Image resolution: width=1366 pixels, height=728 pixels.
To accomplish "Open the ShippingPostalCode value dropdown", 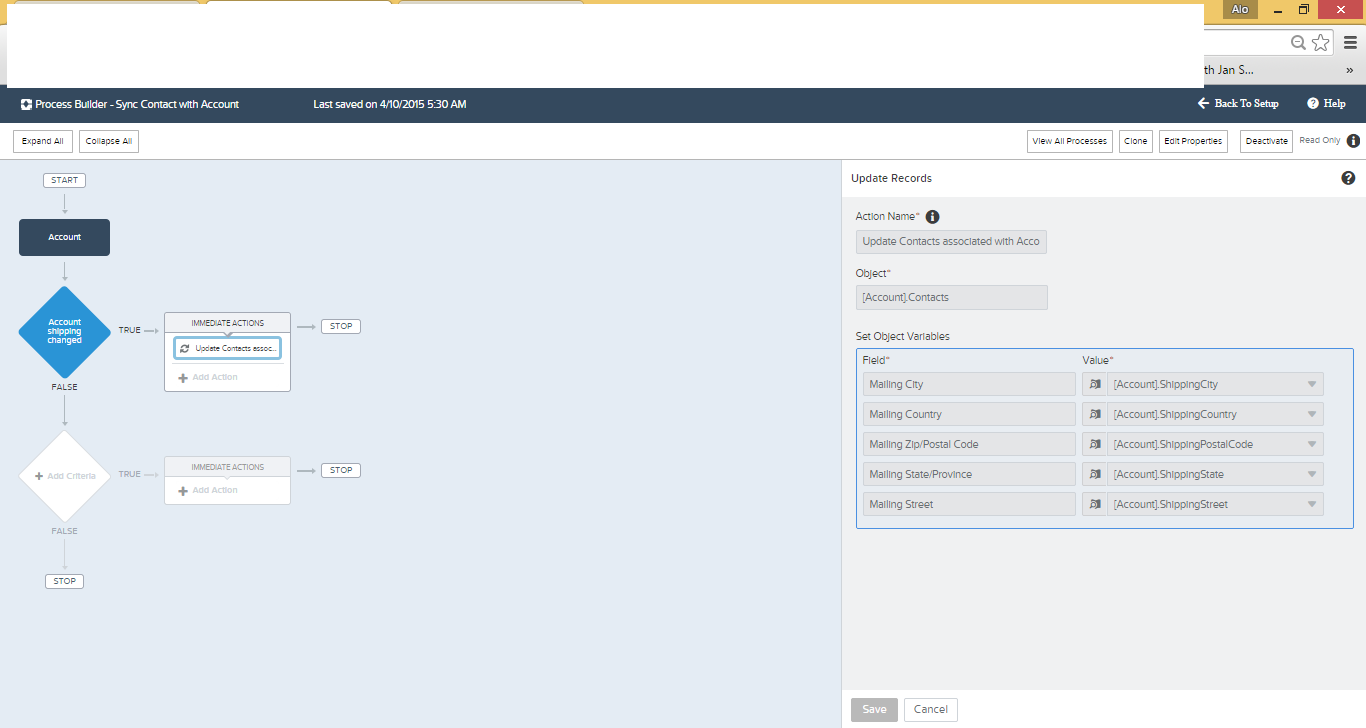I will tap(1312, 445).
